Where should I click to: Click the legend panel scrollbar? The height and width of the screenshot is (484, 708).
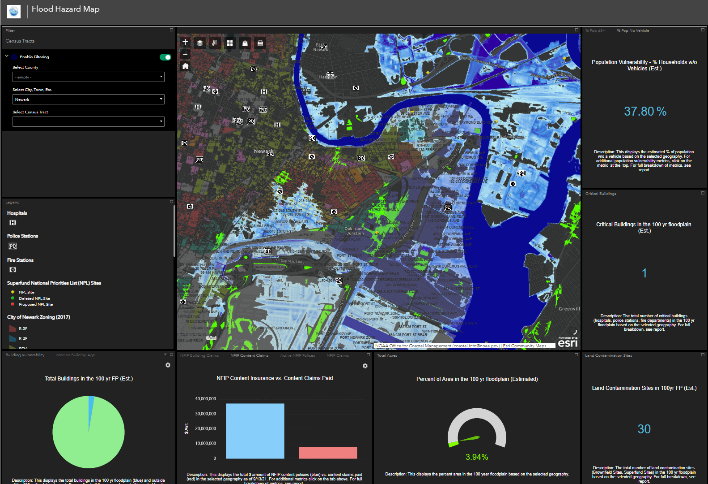[x=173, y=228]
